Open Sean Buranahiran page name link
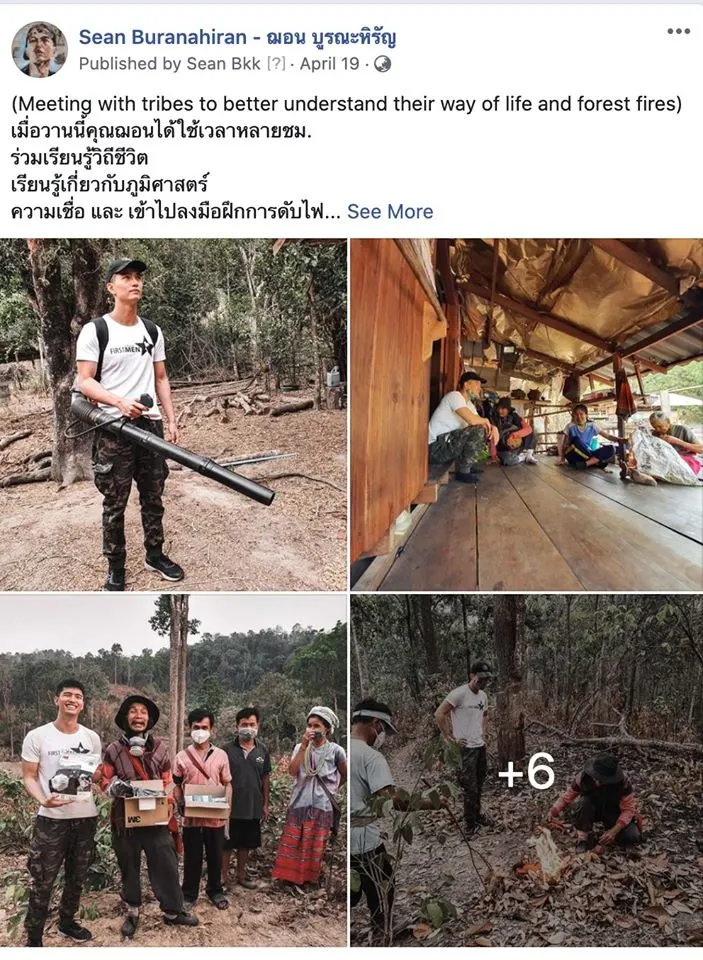703x960 pixels. (160, 37)
